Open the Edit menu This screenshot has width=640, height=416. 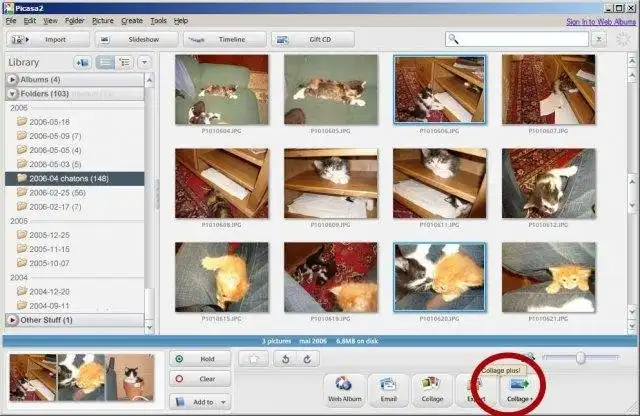30,21
